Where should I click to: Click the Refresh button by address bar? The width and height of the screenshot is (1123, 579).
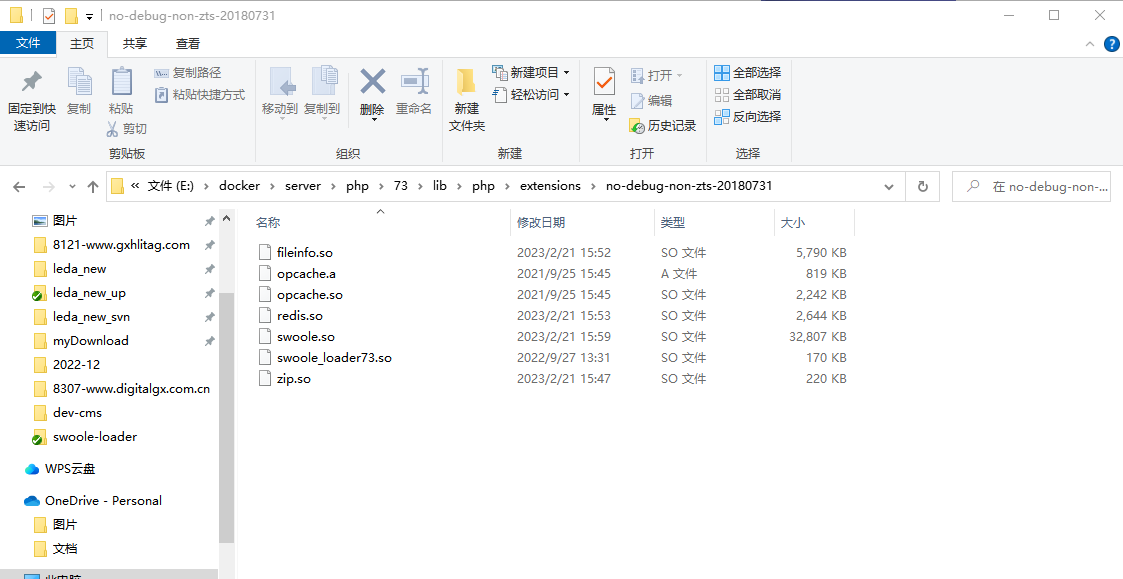coord(923,186)
